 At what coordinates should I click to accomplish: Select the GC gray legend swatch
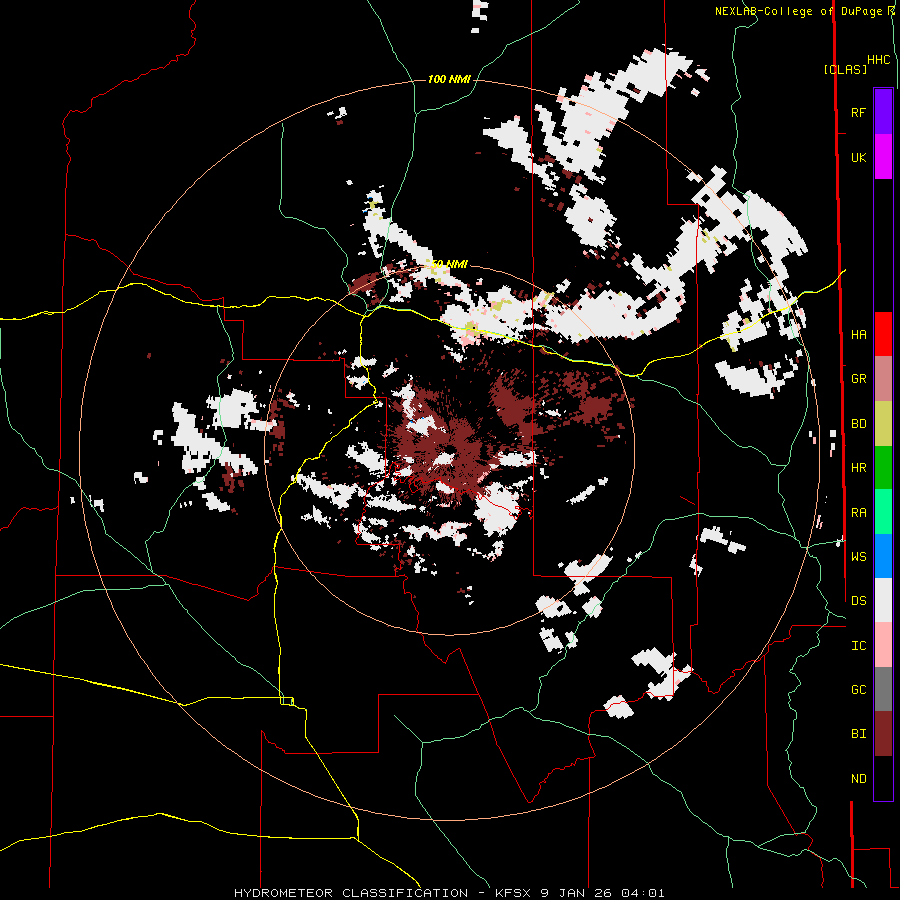tap(883, 690)
